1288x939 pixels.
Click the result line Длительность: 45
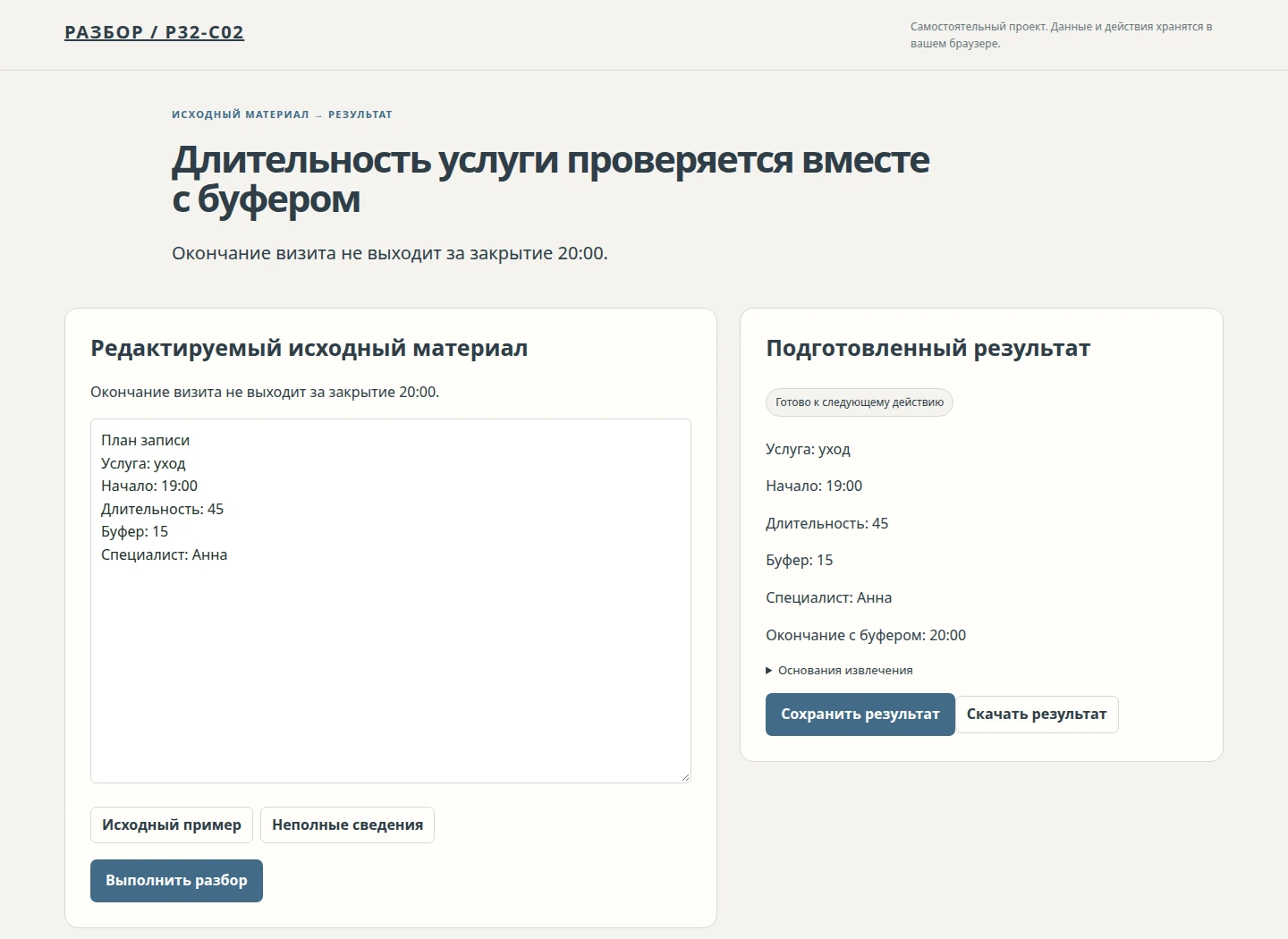pyautogui.click(x=827, y=523)
